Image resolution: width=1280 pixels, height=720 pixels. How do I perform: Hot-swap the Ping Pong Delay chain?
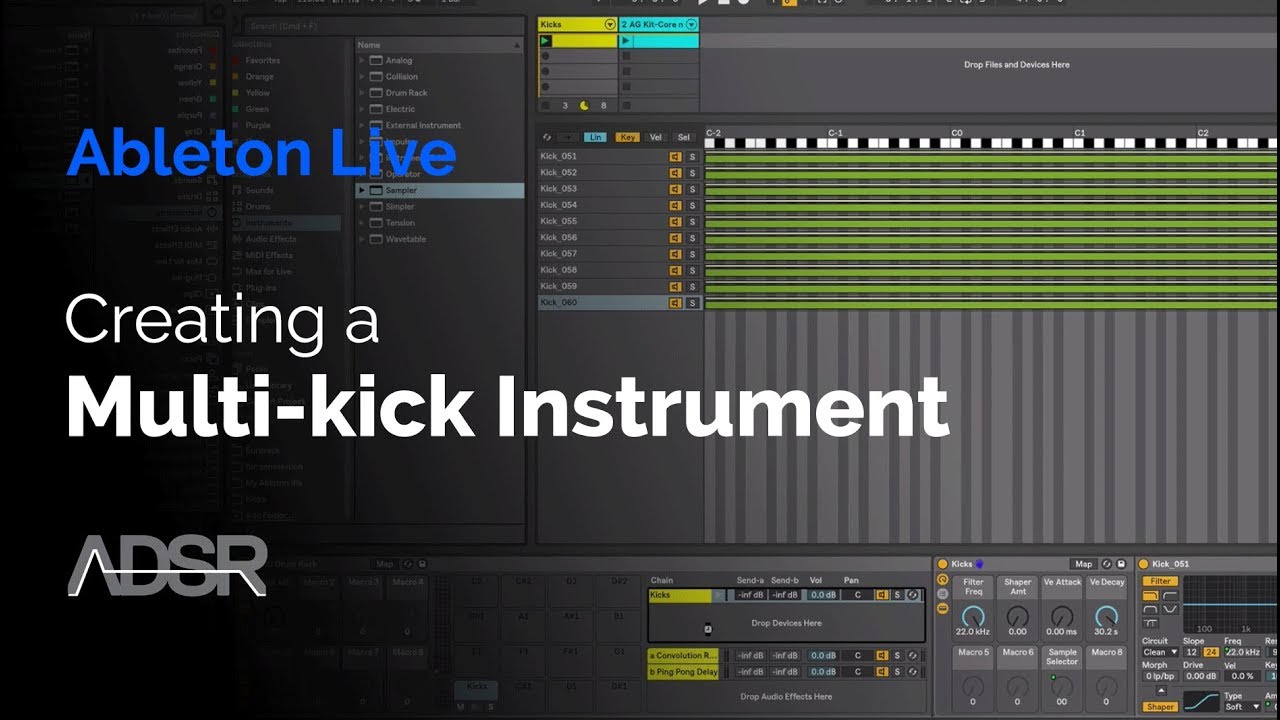(x=913, y=672)
